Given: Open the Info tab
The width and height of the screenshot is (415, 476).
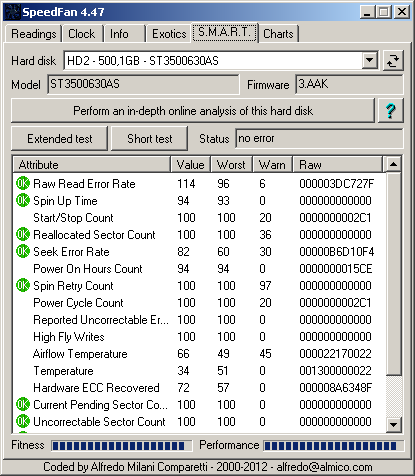Looking at the screenshot, I should click(124, 34).
